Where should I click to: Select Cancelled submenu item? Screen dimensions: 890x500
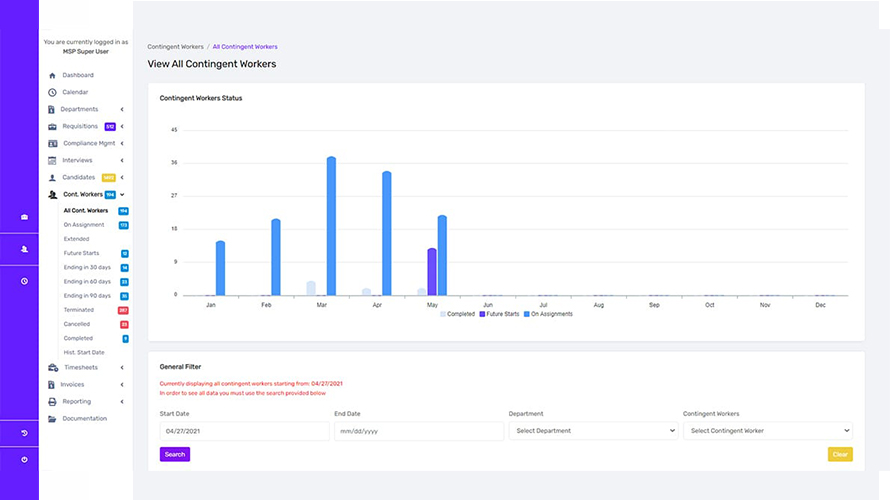tap(77, 324)
